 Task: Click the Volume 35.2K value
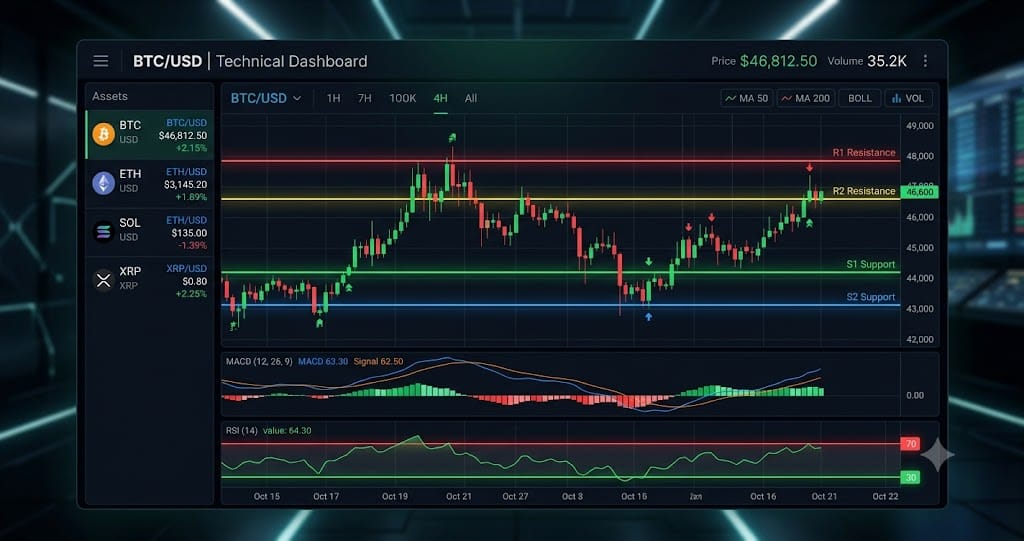click(x=887, y=61)
